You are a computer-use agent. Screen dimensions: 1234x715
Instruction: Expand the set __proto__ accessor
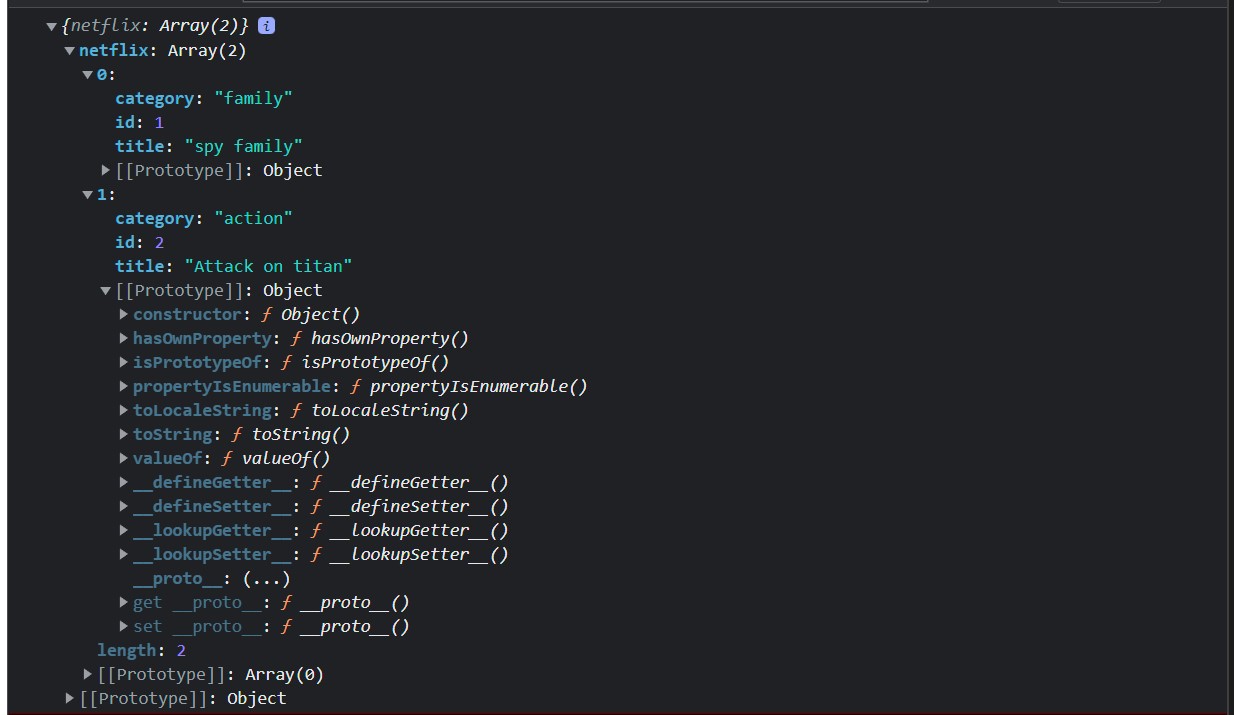124,627
